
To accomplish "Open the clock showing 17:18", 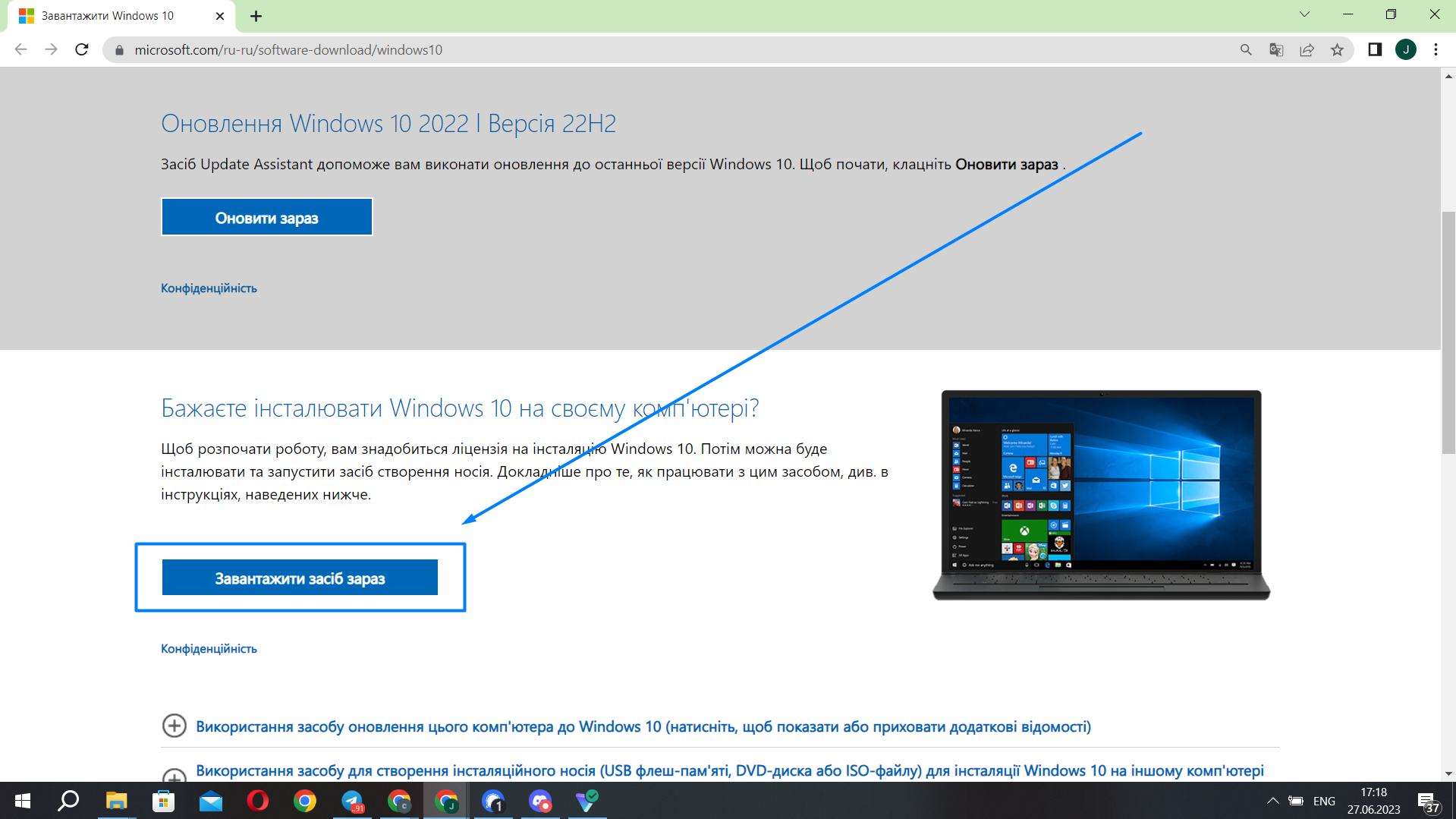I will pyautogui.click(x=1373, y=801).
